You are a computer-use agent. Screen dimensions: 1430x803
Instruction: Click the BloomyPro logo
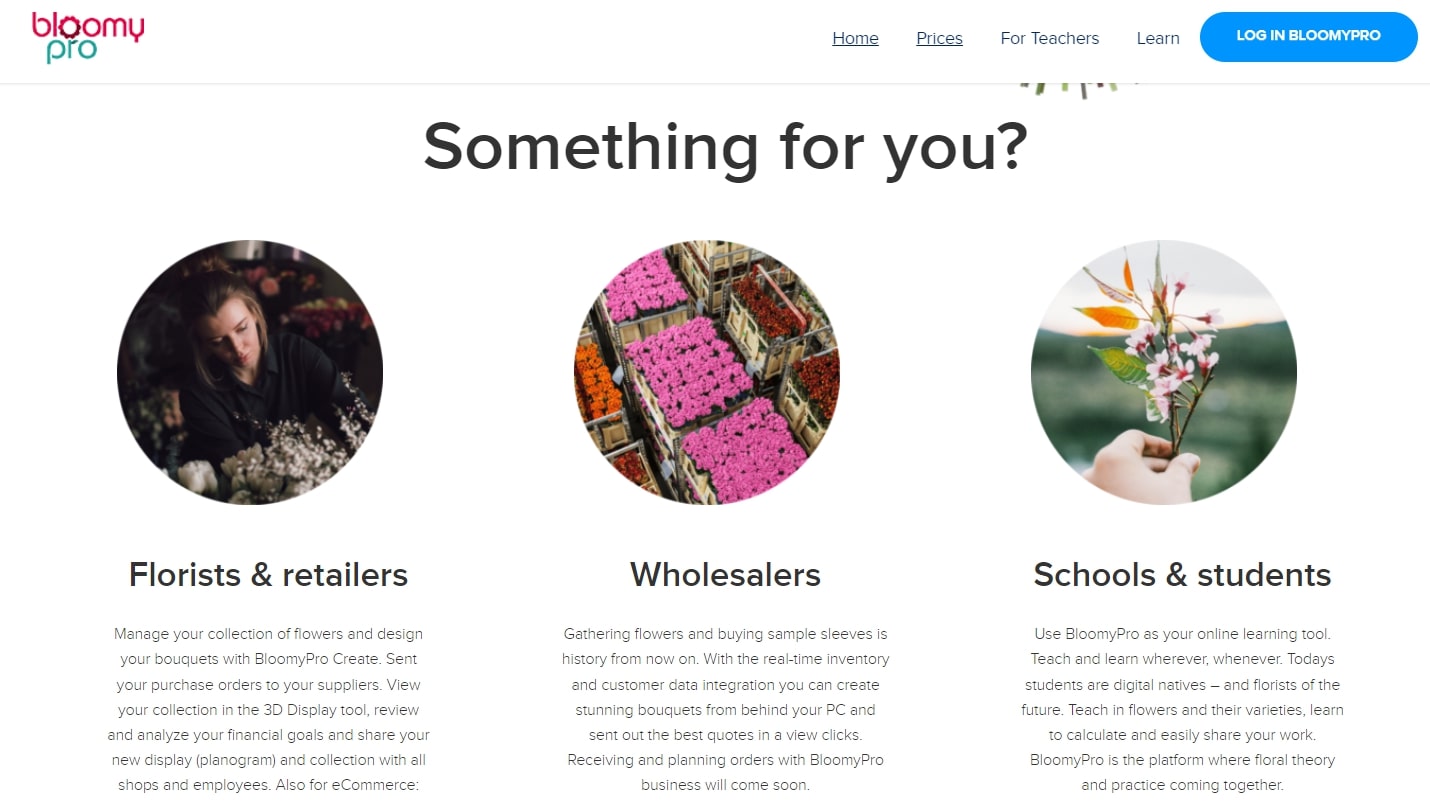[88, 38]
